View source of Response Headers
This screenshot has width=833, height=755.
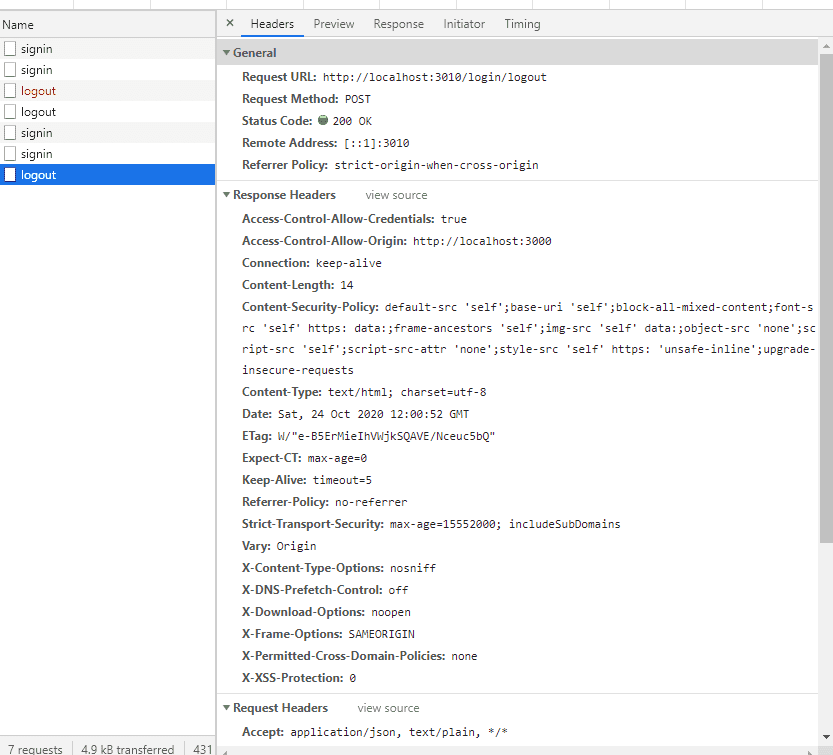pos(396,195)
